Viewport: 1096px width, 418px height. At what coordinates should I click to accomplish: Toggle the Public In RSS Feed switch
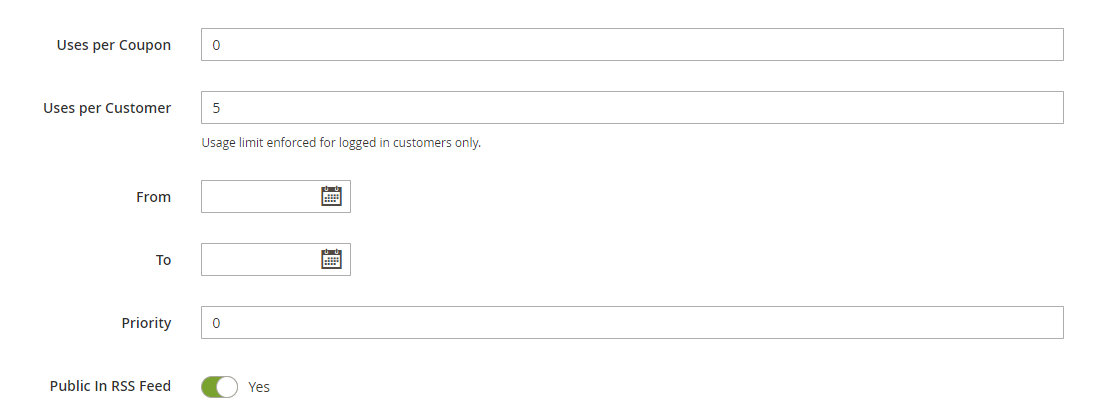pyautogui.click(x=219, y=387)
